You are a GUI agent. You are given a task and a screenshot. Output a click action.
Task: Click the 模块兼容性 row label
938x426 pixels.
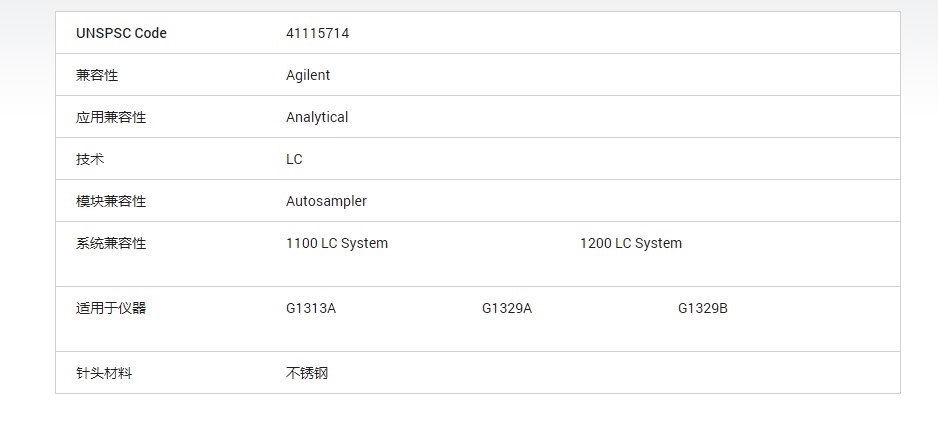(x=111, y=201)
